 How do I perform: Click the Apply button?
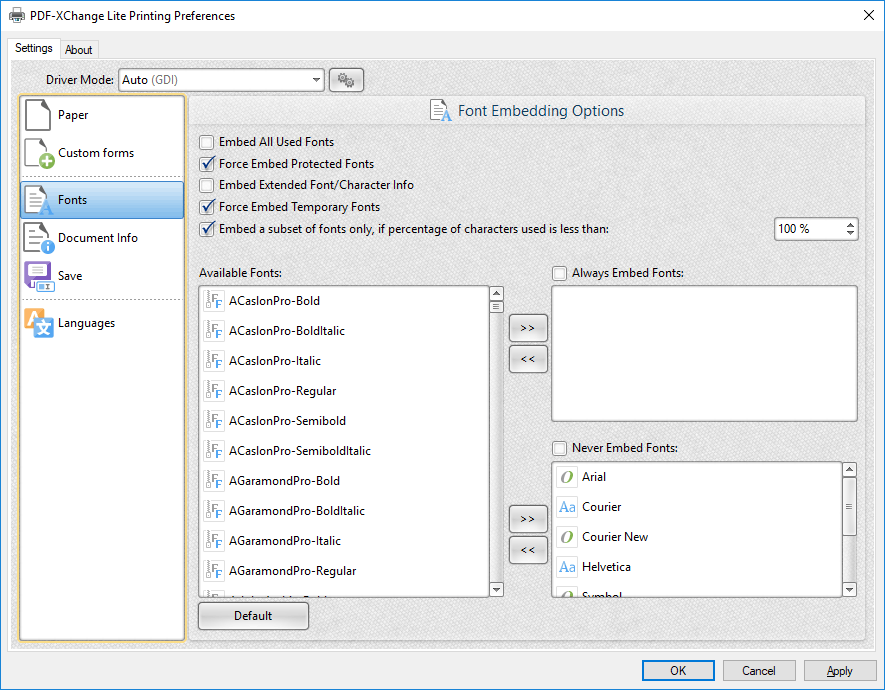pyautogui.click(x=839, y=670)
